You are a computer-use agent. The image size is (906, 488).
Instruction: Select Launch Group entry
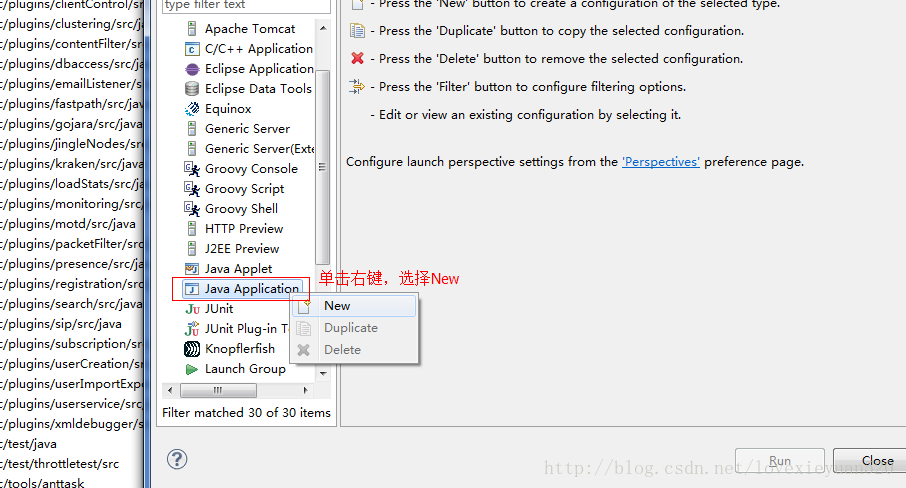245,369
